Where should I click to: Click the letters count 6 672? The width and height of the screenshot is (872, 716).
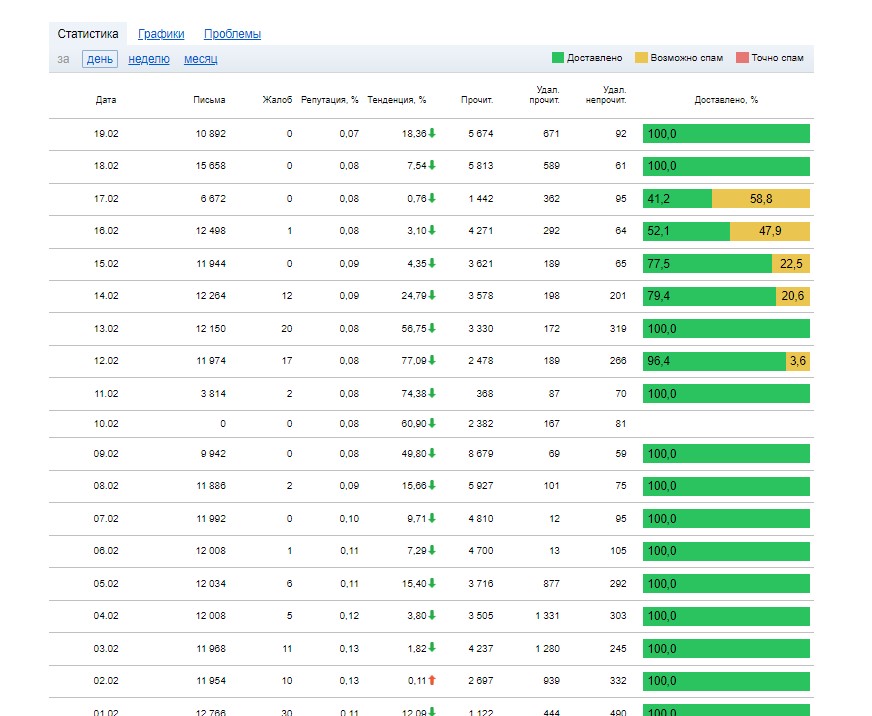click(x=213, y=199)
